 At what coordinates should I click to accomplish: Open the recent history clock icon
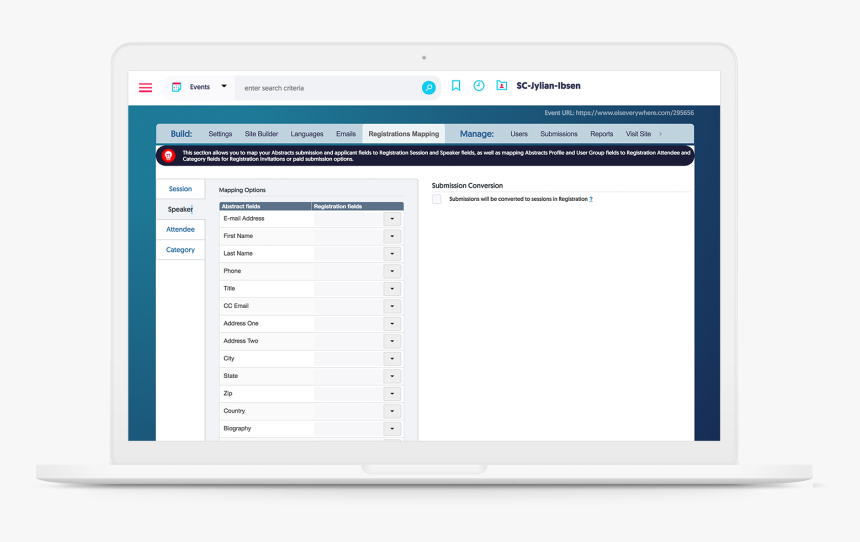click(x=479, y=86)
